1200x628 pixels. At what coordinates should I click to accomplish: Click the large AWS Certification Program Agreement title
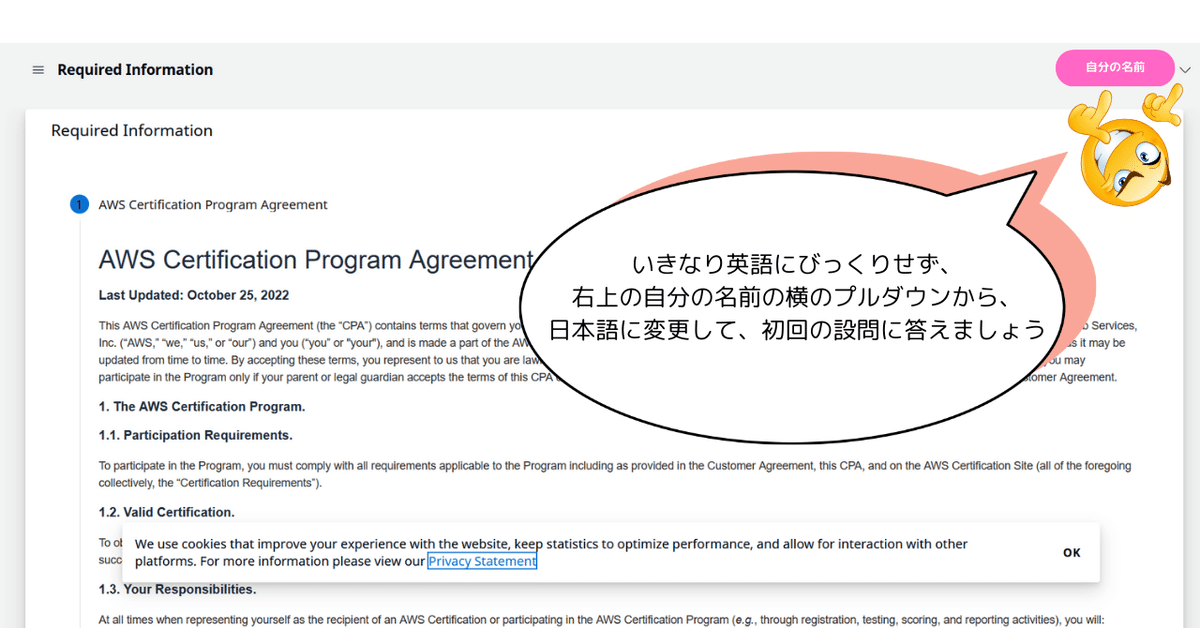[315, 260]
